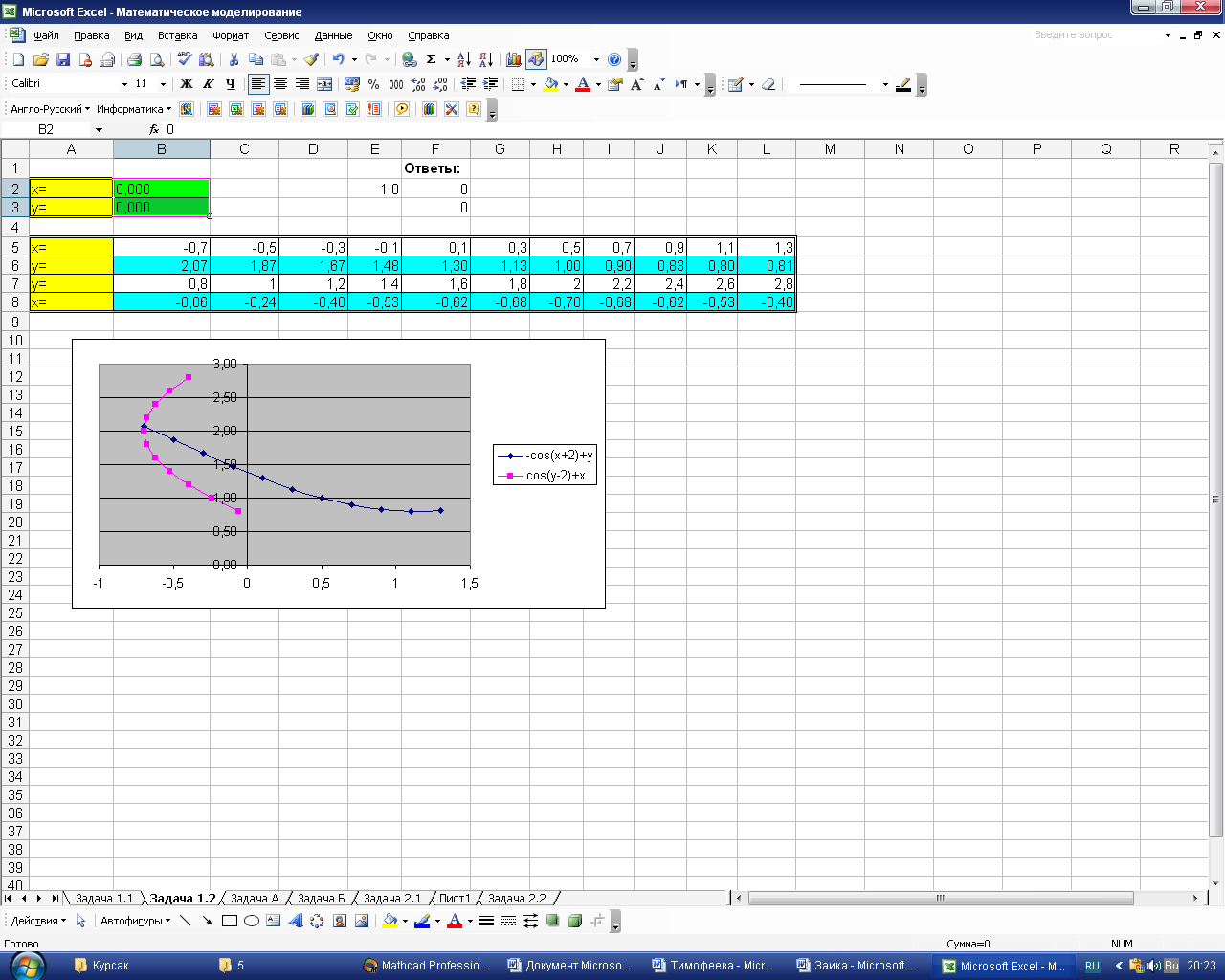Enable center text alignment
This screenshot has height=980, width=1225.
(280, 84)
